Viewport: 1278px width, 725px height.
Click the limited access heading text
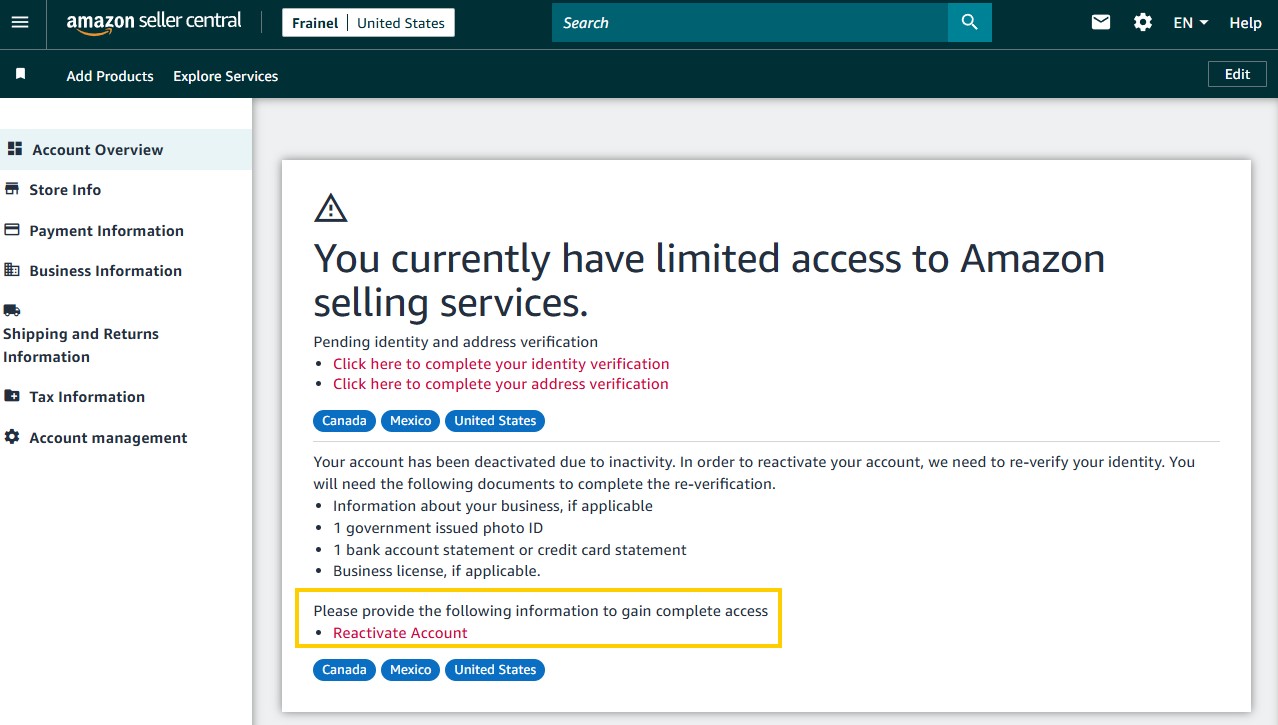709,281
